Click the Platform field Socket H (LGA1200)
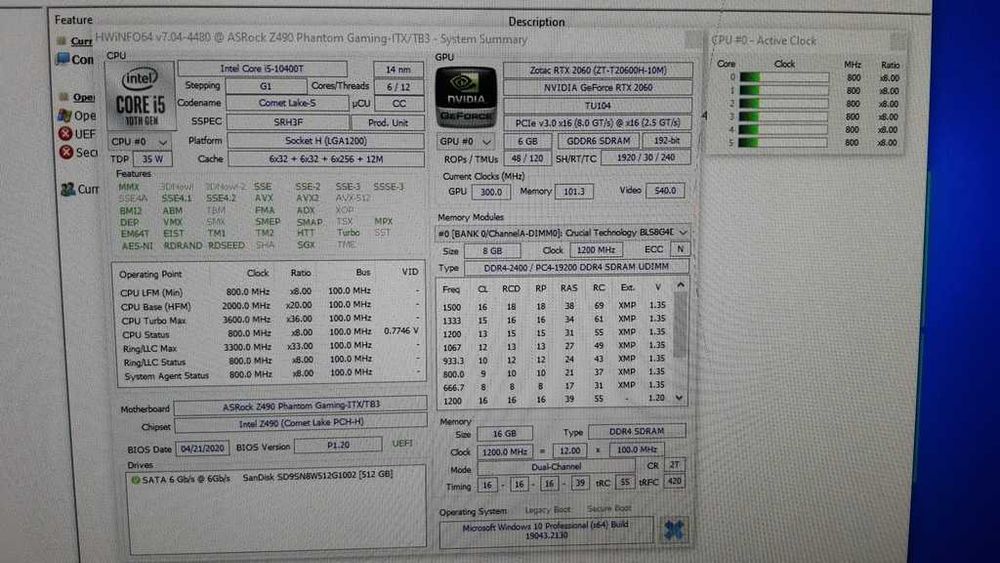This screenshot has width=1000, height=563. click(326, 140)
